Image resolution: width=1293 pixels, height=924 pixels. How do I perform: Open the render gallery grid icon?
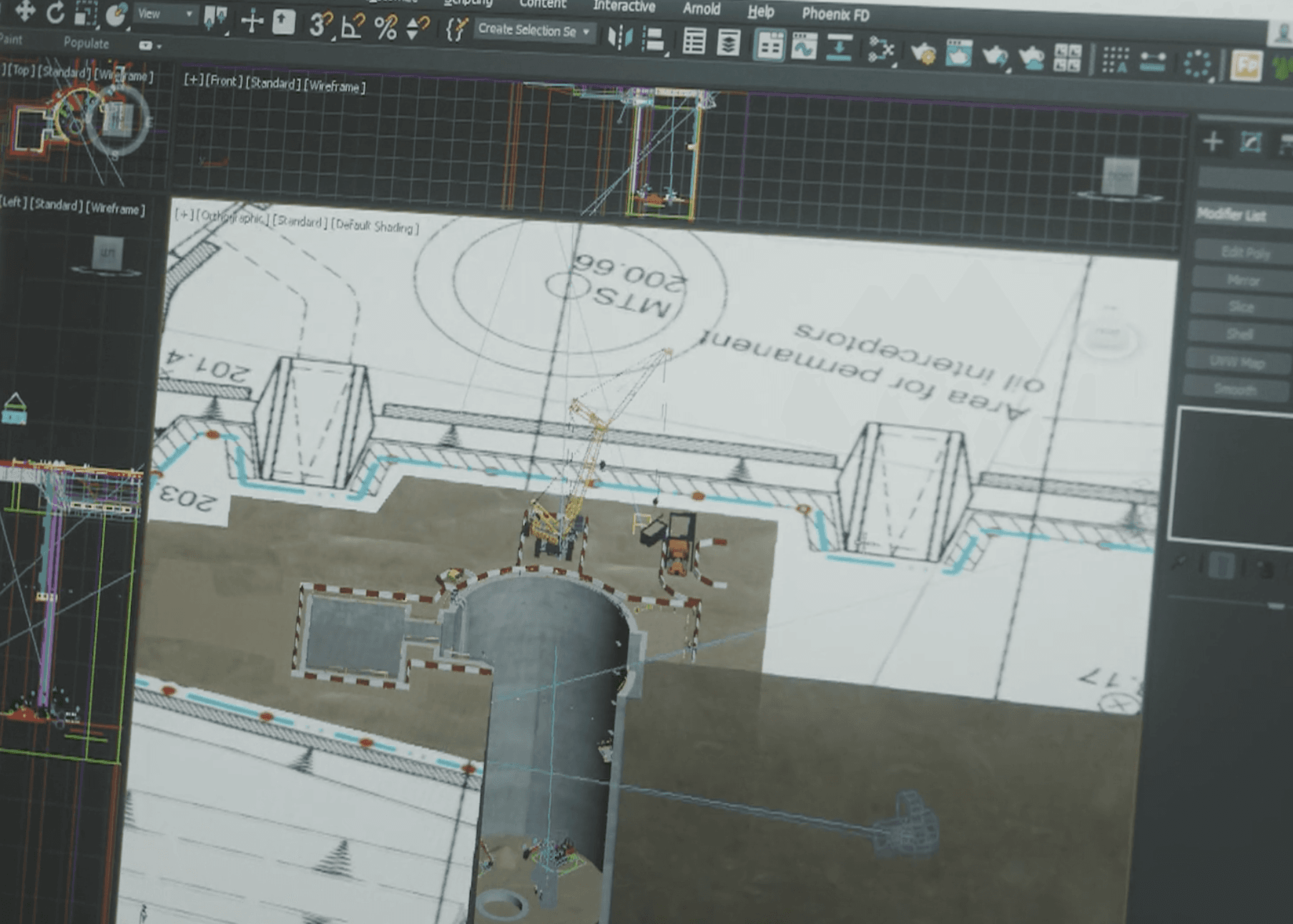pos(1067,58)
